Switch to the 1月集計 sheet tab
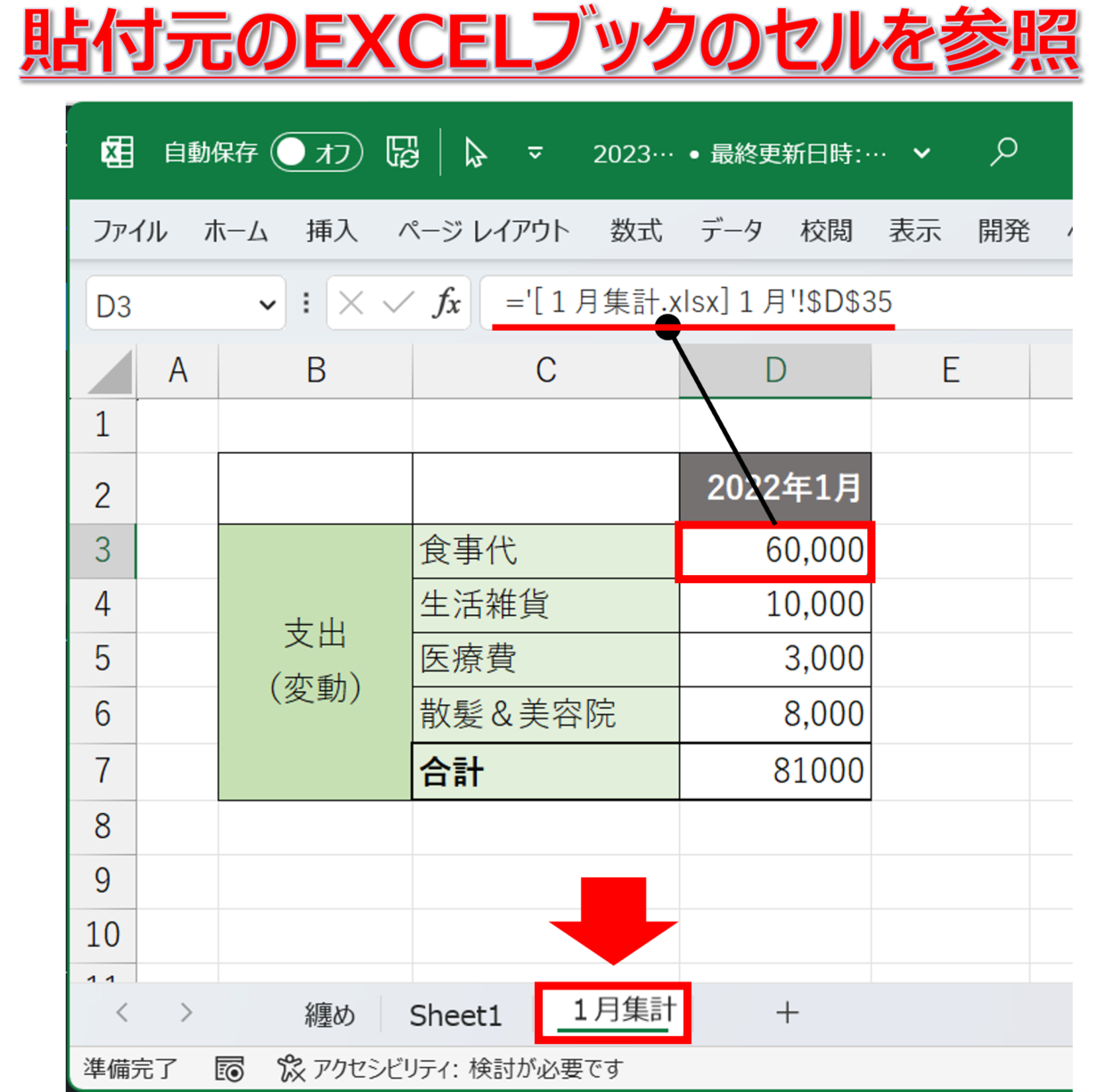Image resolution: width=1105 pixels, height=1092 pixels. pyautogui.click(x=614, y=1012)
